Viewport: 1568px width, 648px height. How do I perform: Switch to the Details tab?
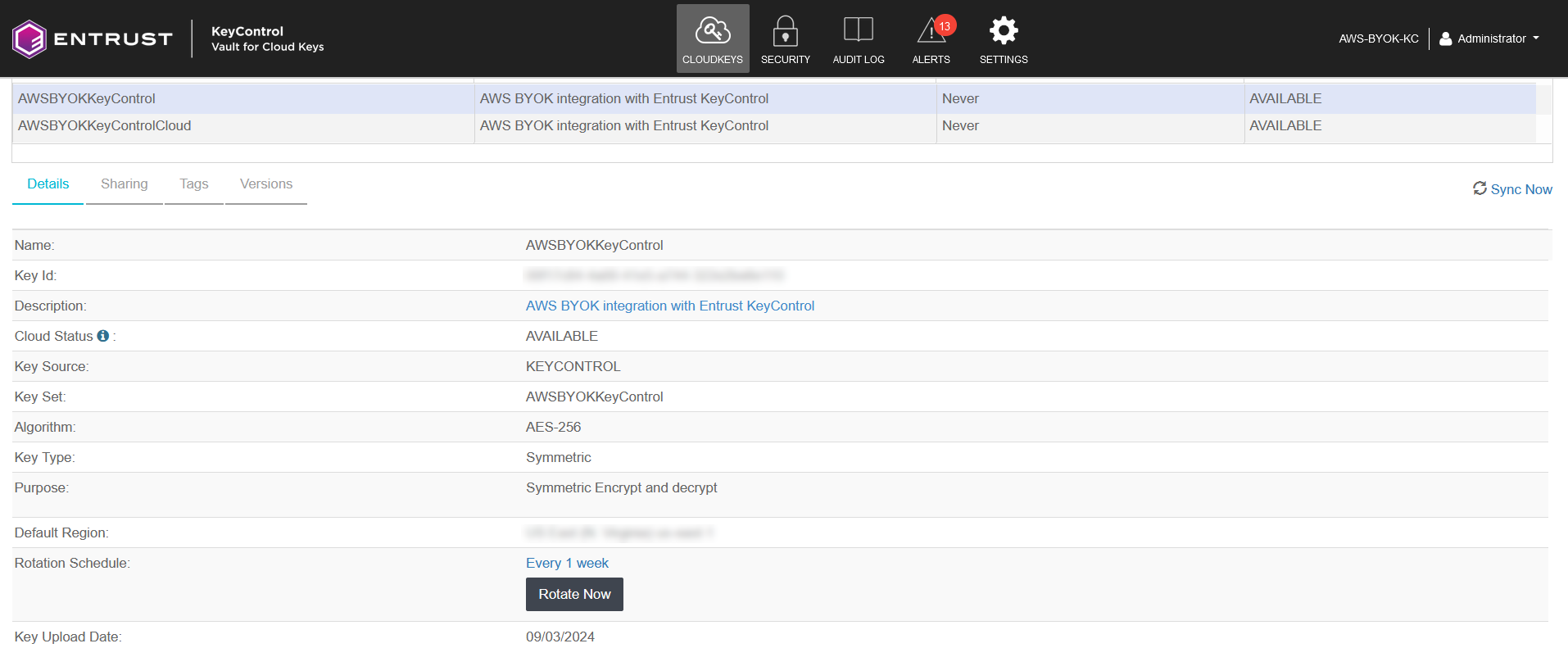(x=48, y=184)
